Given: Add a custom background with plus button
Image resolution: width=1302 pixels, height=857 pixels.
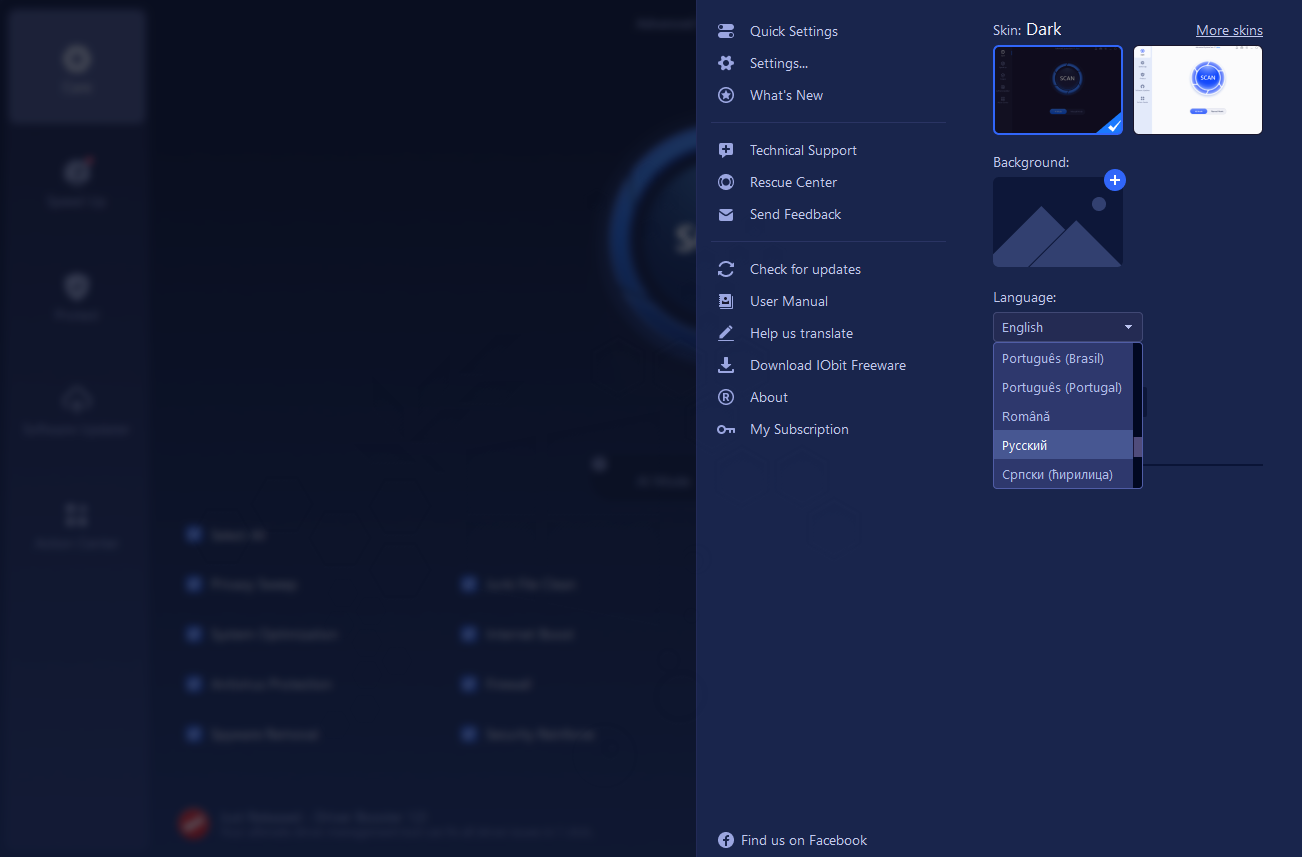Looking at the screenshot, I should tap(1115, 180).
